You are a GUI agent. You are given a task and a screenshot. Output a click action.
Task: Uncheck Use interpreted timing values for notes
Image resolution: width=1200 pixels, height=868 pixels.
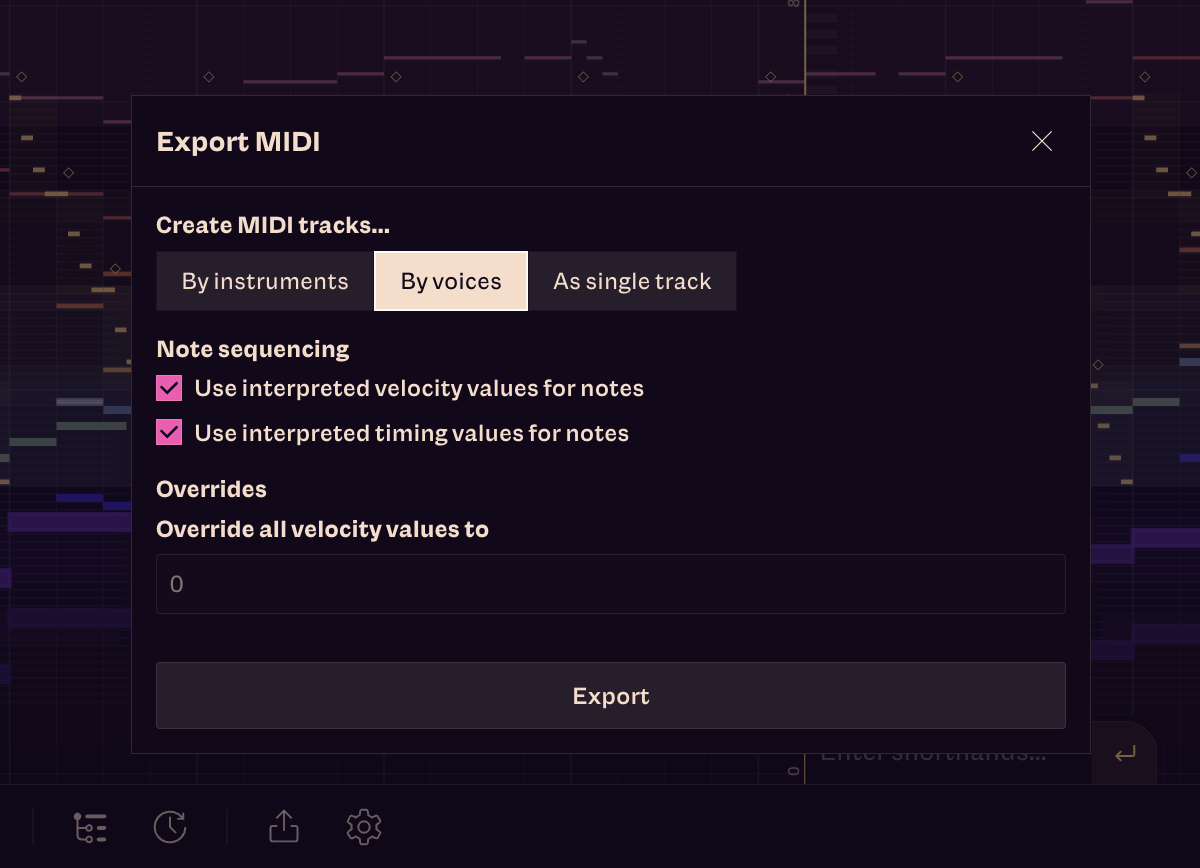click(168, 432)
